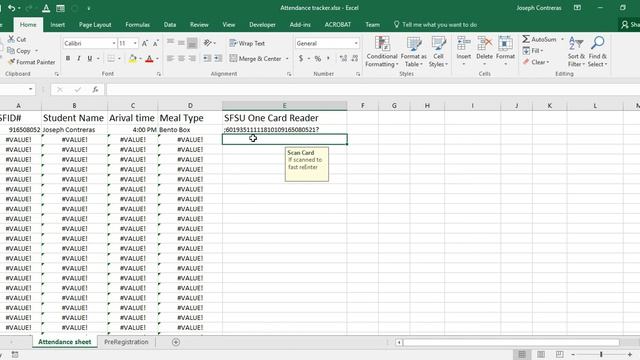Switch to the Insert ribbon tab
The height and width of the screenshot is (360, 640).
58,24
